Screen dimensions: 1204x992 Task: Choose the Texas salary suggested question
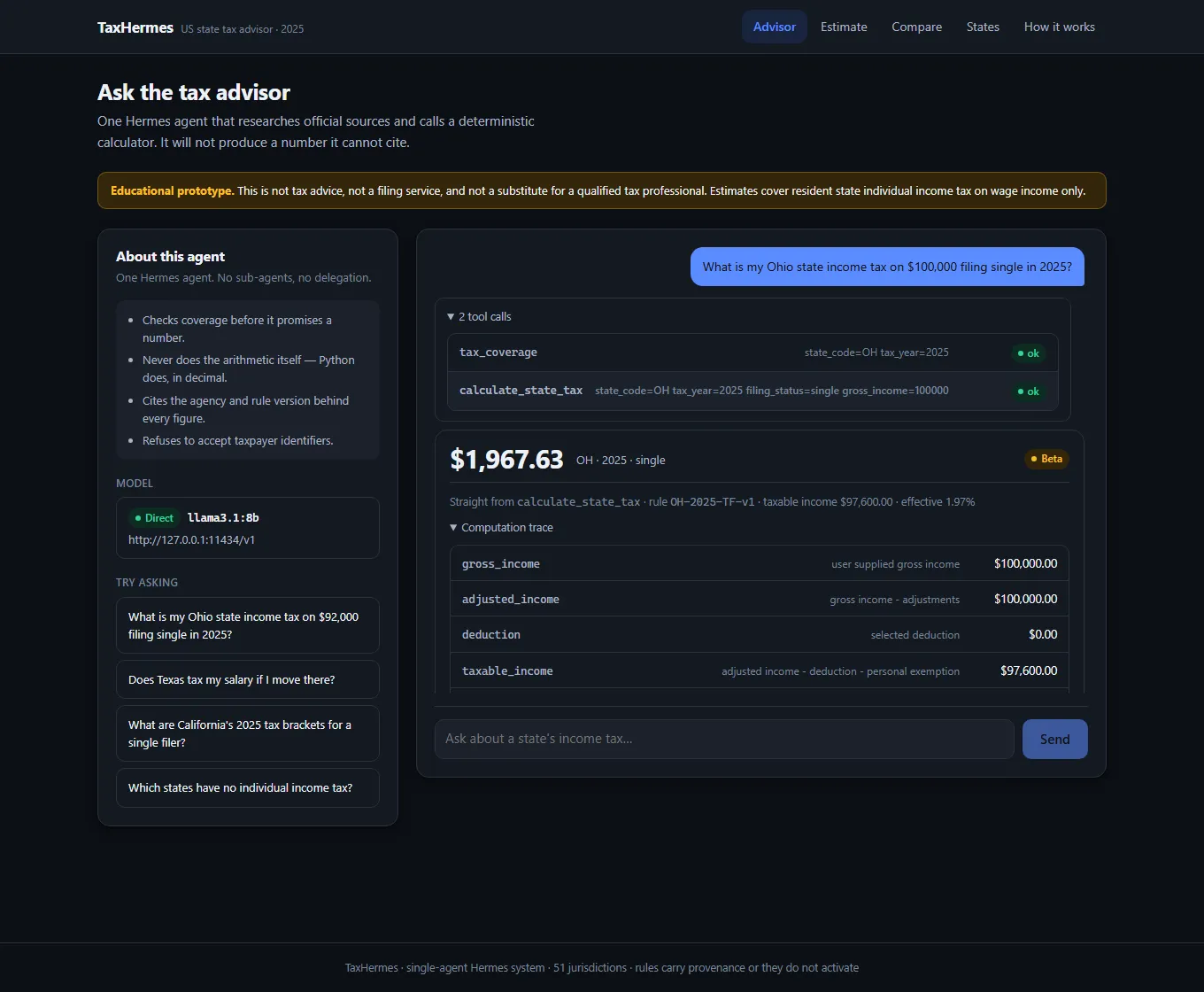[x=248, y=679]
